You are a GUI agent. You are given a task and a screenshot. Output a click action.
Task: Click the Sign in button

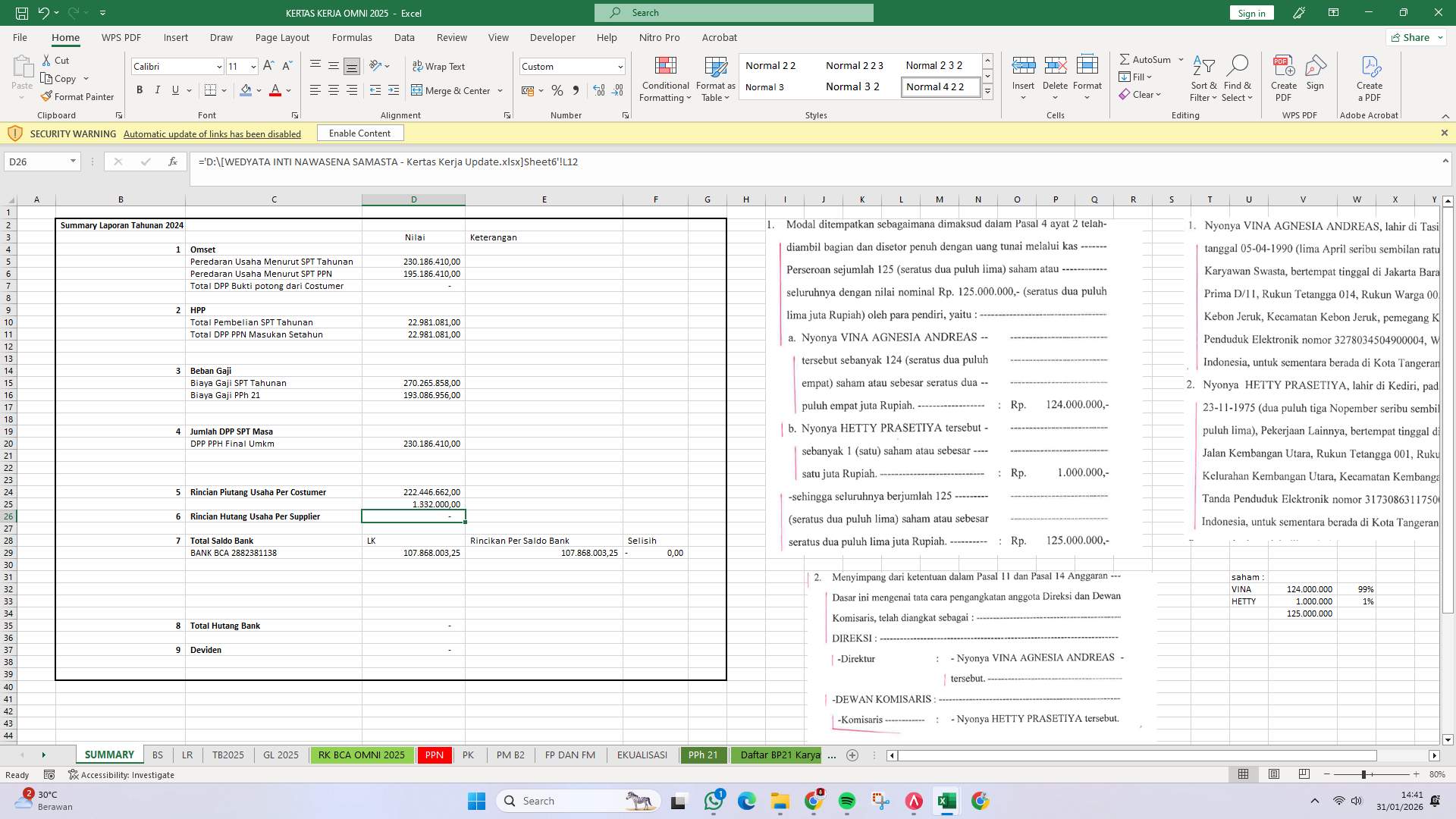coord(1250,12)
